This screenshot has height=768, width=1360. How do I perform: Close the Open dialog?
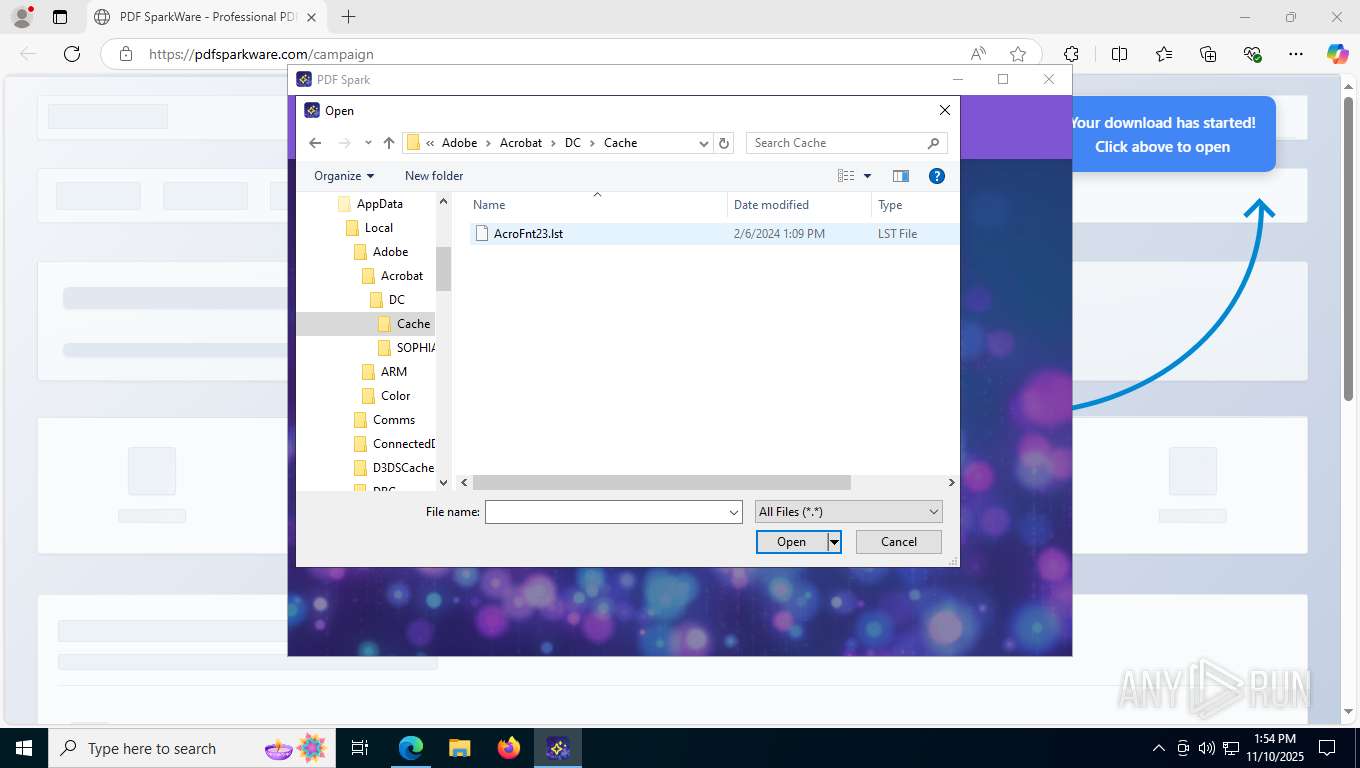944,110
